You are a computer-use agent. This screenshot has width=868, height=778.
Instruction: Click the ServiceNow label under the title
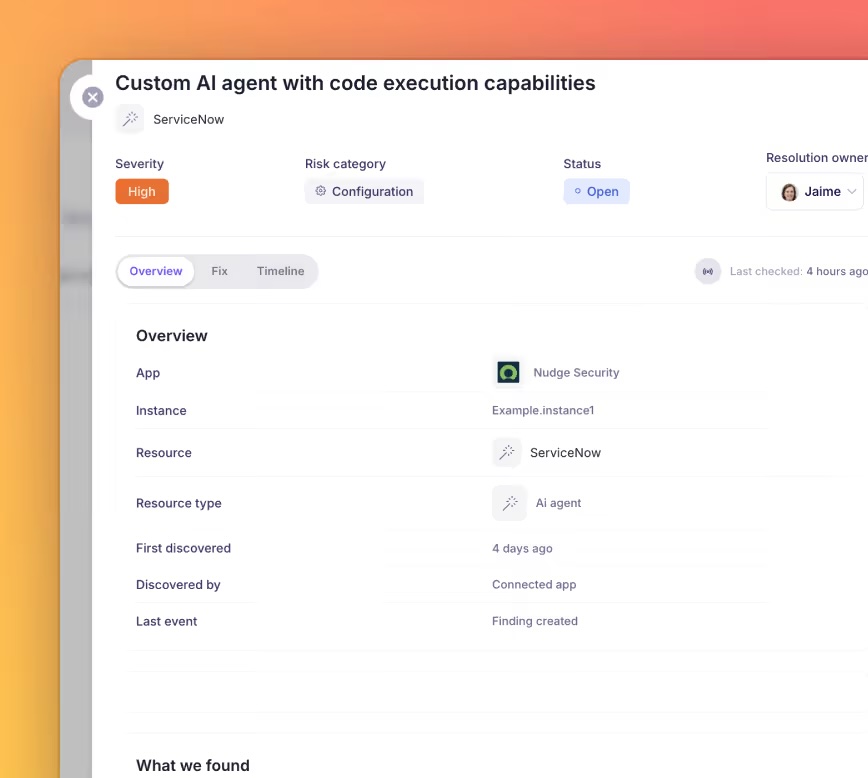[x=188, y=120]
